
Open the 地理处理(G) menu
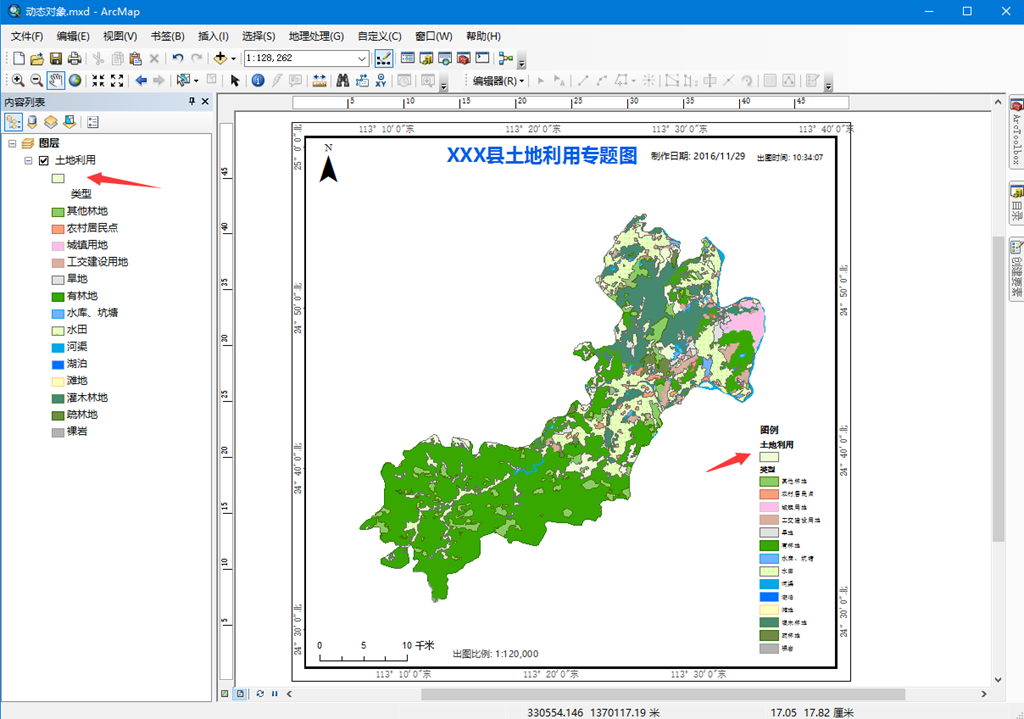(316, 36)
